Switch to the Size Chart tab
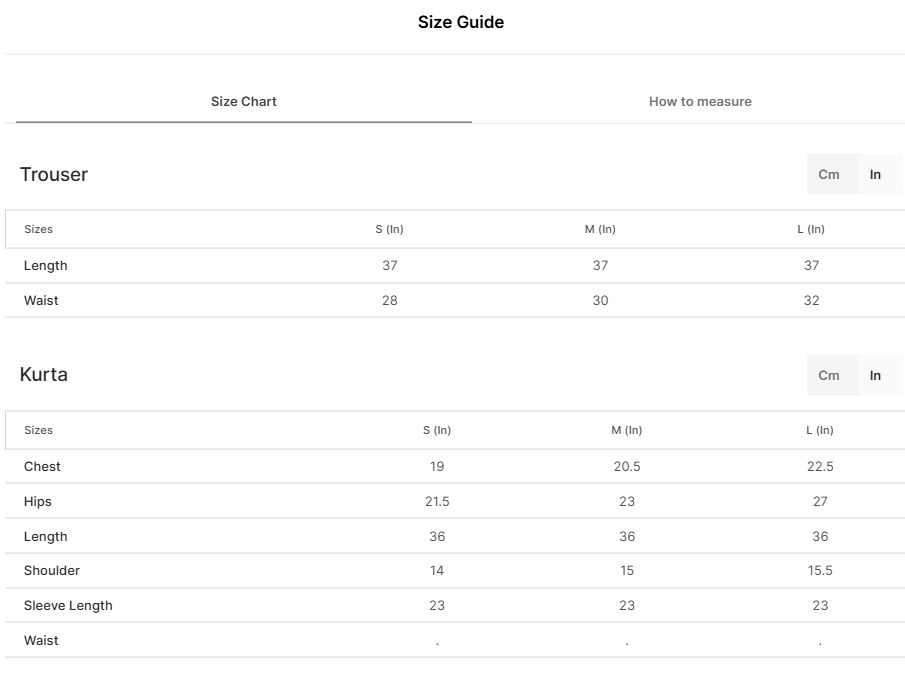This screenshot has width=905, height=687. point(244,102)
